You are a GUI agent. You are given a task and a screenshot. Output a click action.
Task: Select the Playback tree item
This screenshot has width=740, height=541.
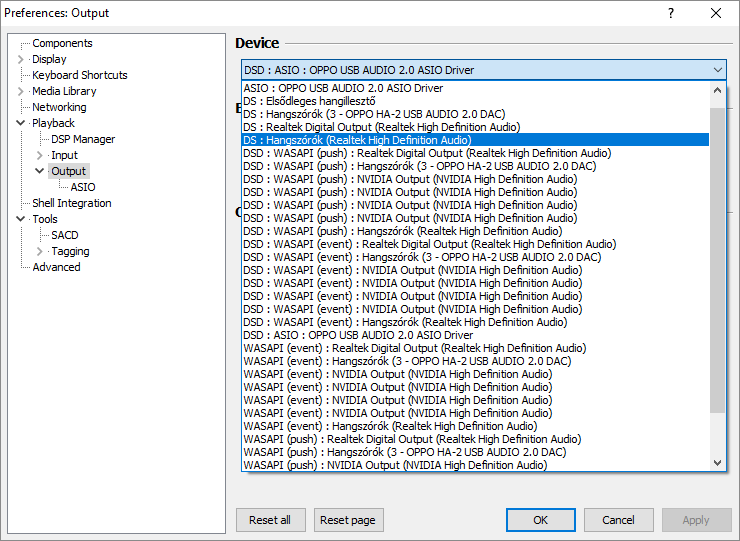pos(53,123)
